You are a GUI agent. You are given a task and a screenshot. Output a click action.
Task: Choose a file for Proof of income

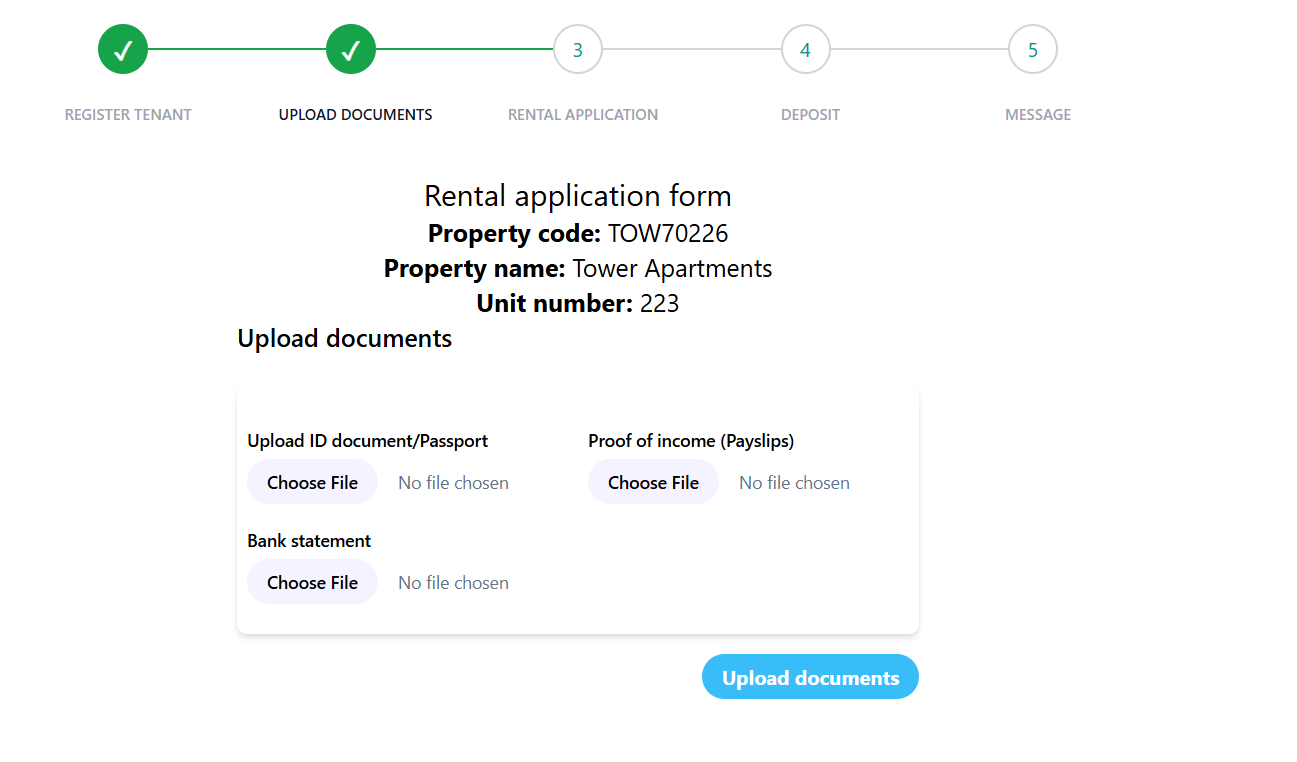653,482
